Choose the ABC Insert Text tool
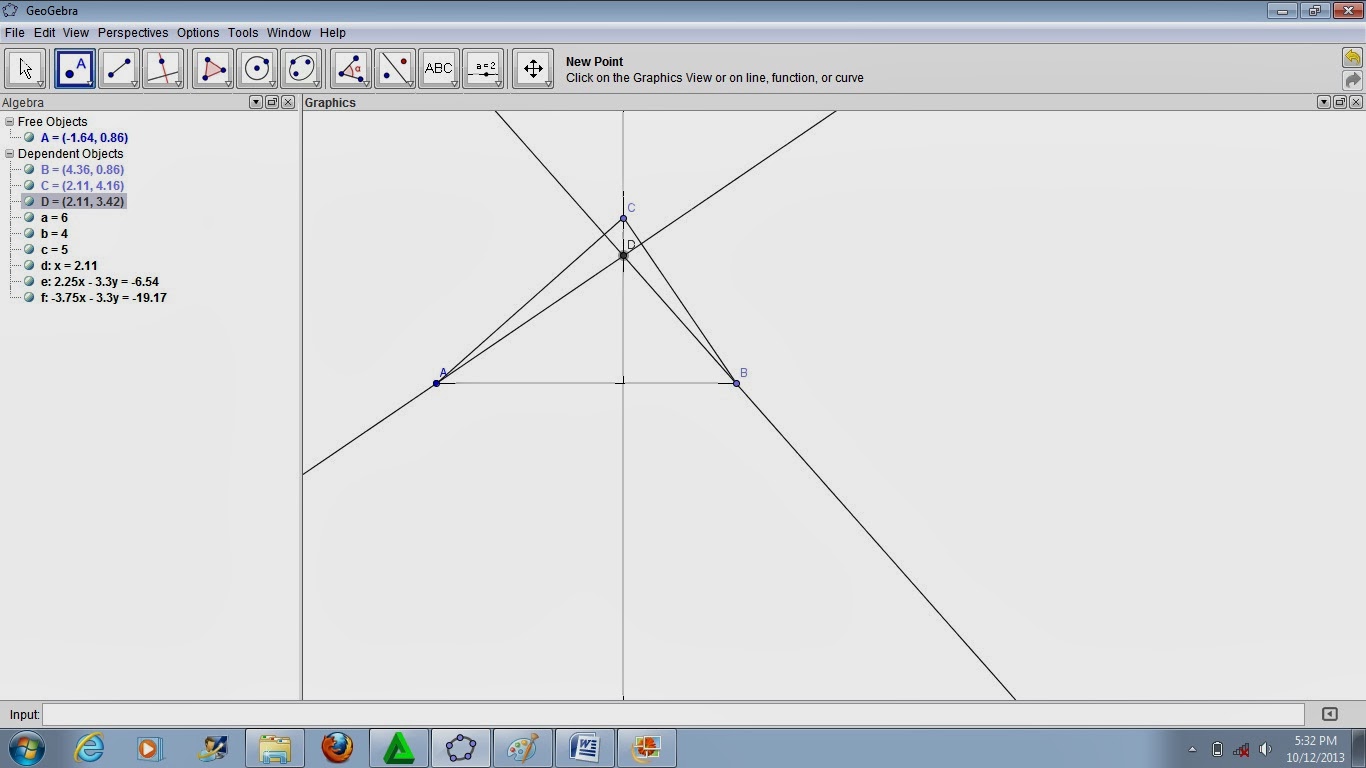 439,69
